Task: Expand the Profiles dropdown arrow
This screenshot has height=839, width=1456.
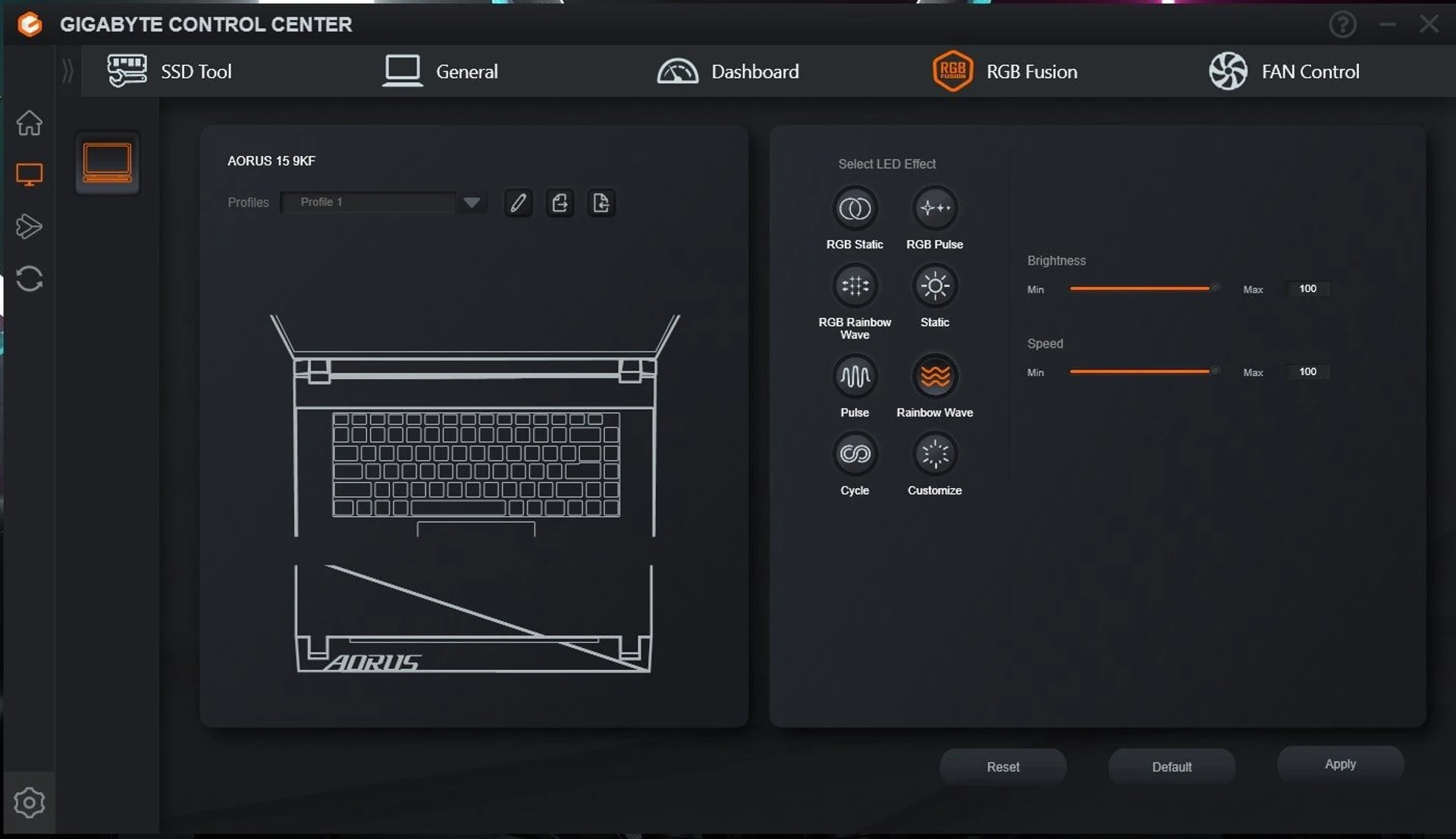Action: (471, 202)
